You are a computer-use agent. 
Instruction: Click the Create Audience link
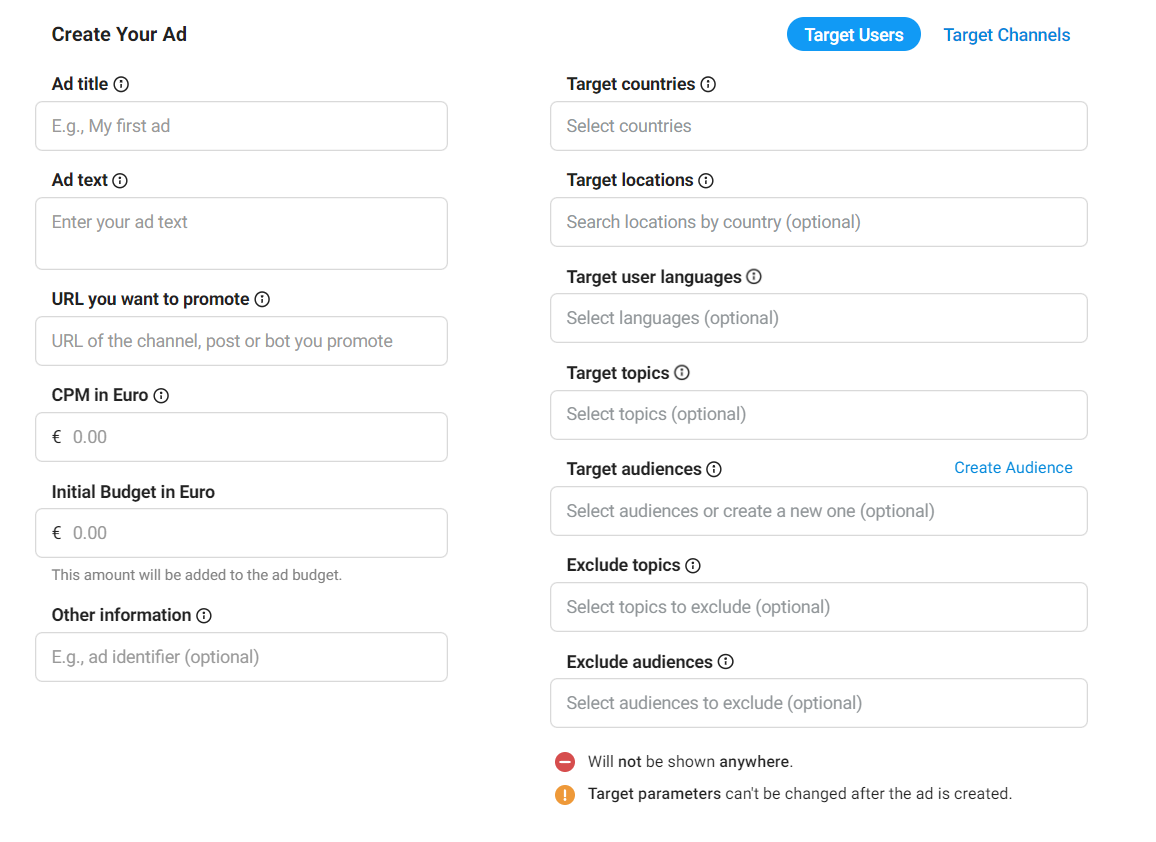[x=1013, y=468]
